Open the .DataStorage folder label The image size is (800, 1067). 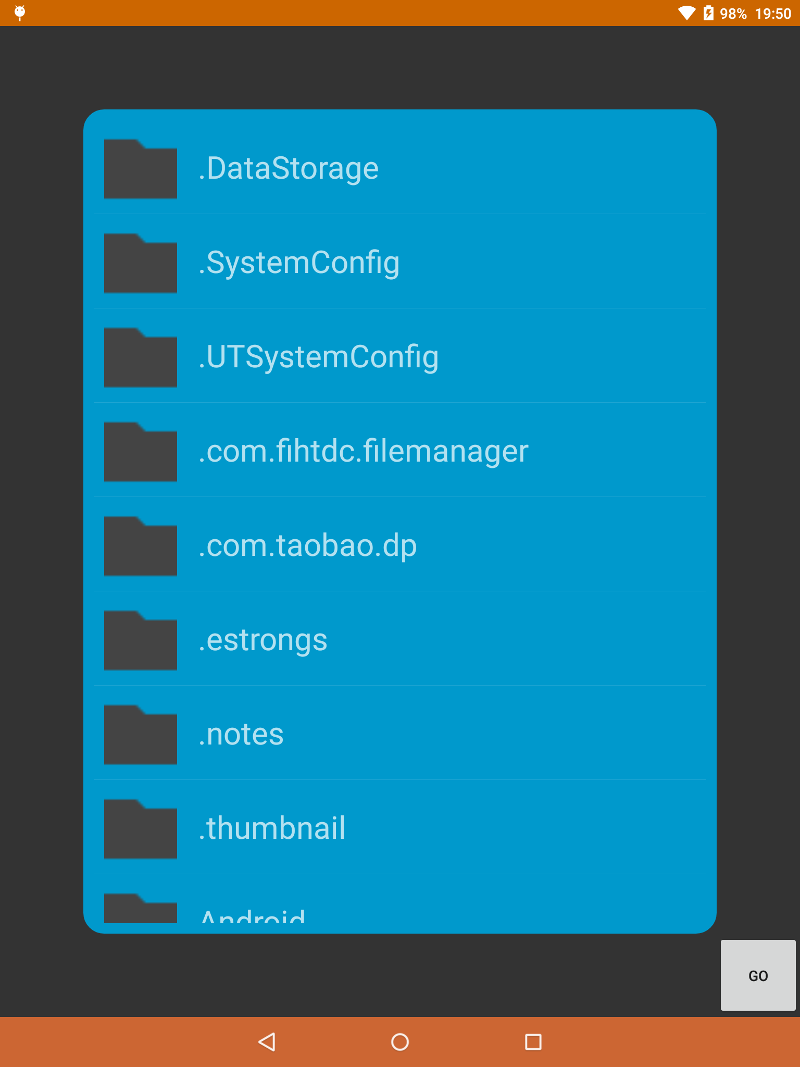(288, 168)
